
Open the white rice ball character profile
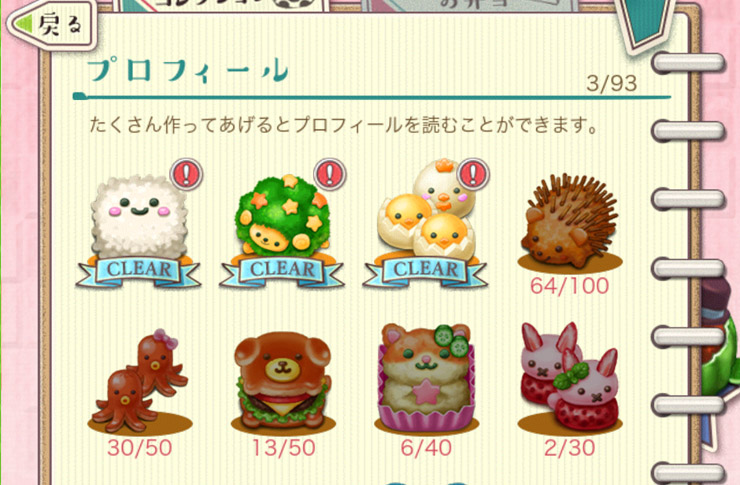point(139,217)
